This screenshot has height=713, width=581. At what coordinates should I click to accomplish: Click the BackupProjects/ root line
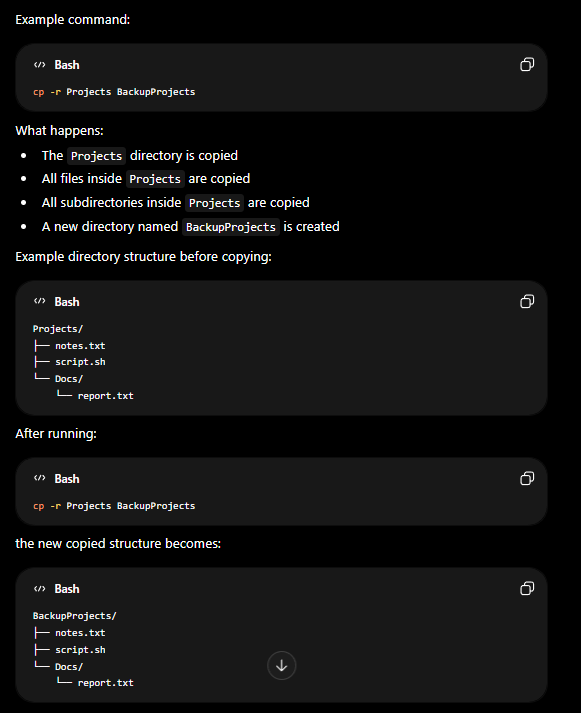coord(75,616)
